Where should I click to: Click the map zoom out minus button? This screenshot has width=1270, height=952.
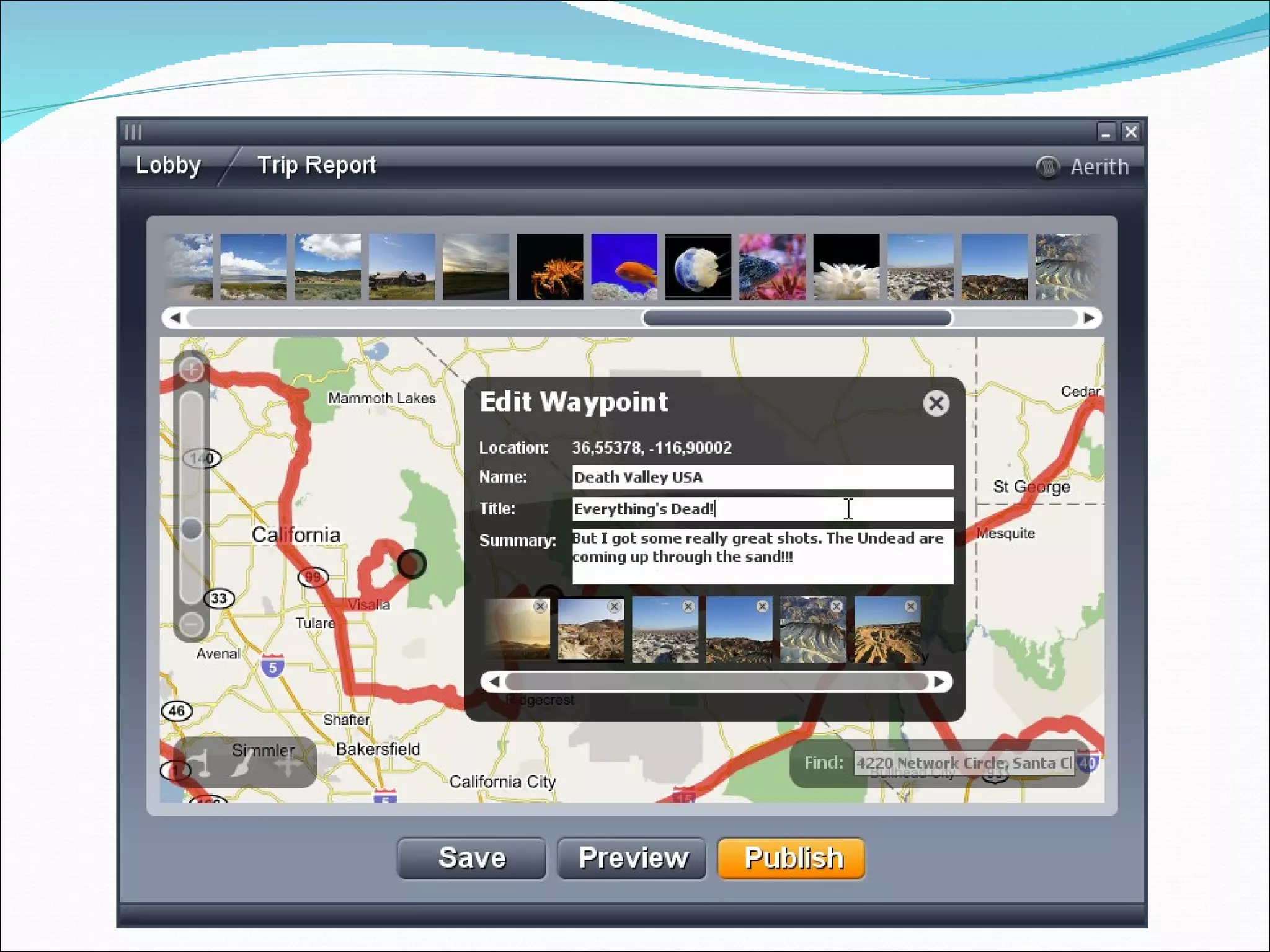[192, 623]
